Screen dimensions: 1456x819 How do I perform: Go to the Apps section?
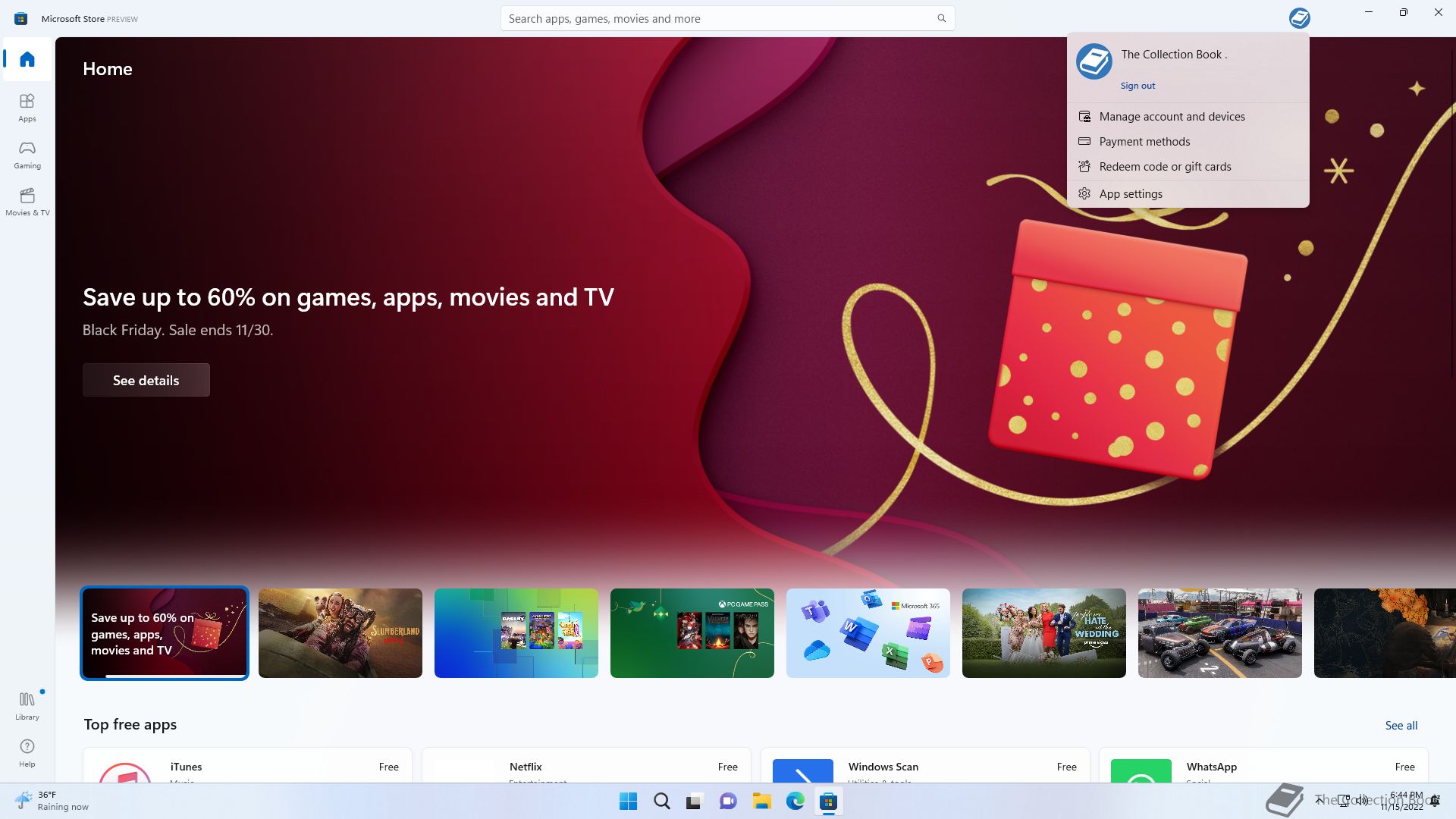27,108
